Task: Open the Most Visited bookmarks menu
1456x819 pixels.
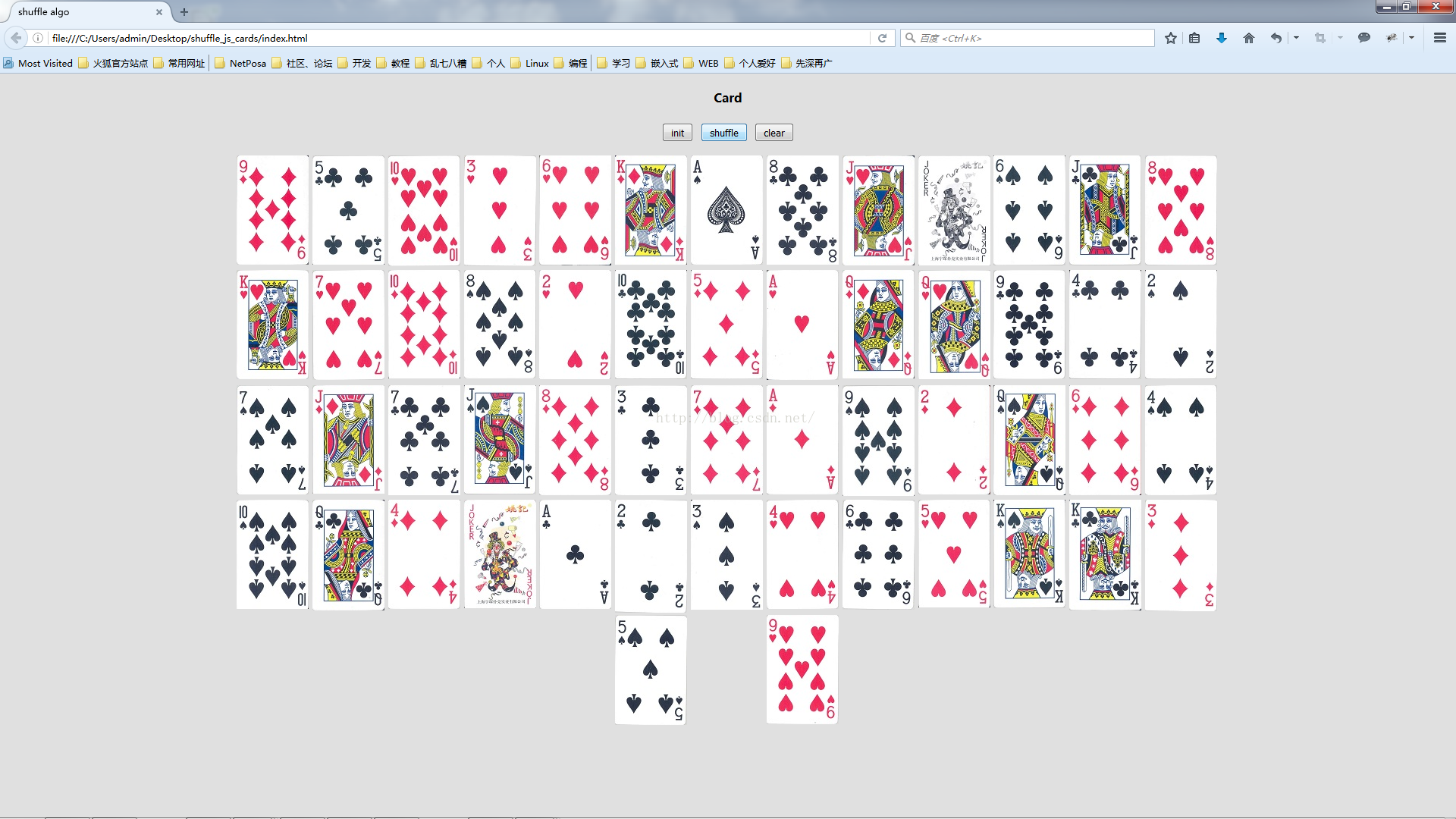Action: 38,63
